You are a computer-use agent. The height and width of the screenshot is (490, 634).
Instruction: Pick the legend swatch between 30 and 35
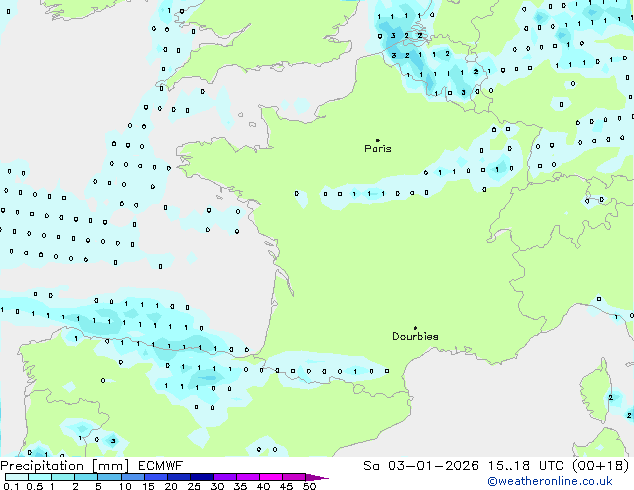point(225,477)
